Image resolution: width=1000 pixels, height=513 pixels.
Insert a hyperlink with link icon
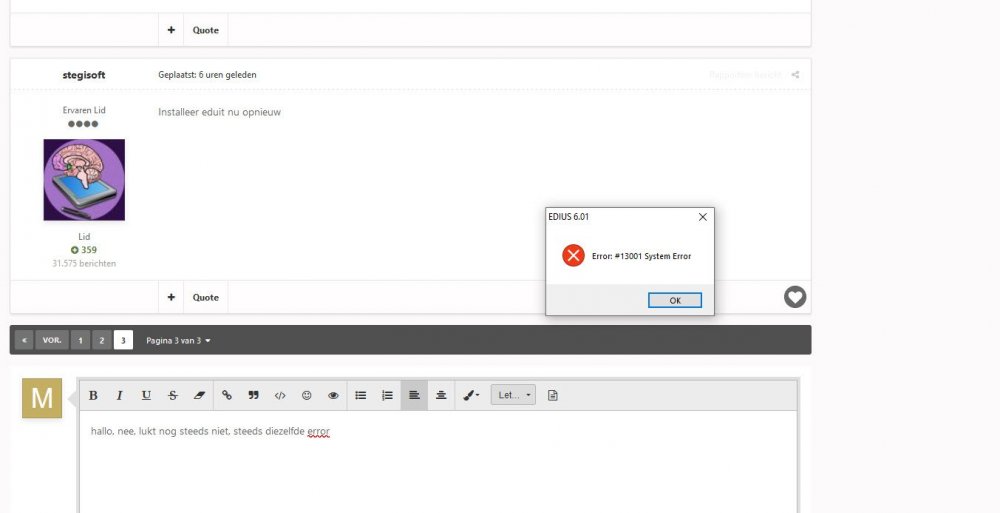tap(227, 396)
